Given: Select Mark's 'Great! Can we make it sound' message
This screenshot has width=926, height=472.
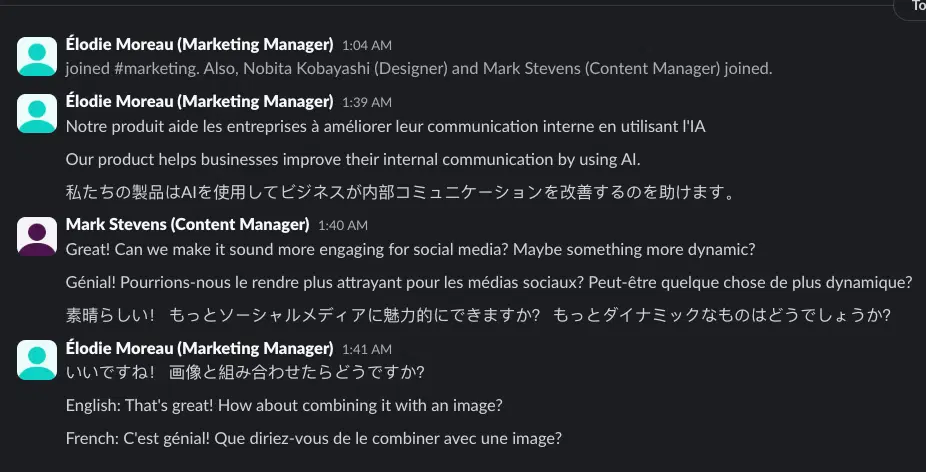Looking at the screenshot, I should [410, 249].
